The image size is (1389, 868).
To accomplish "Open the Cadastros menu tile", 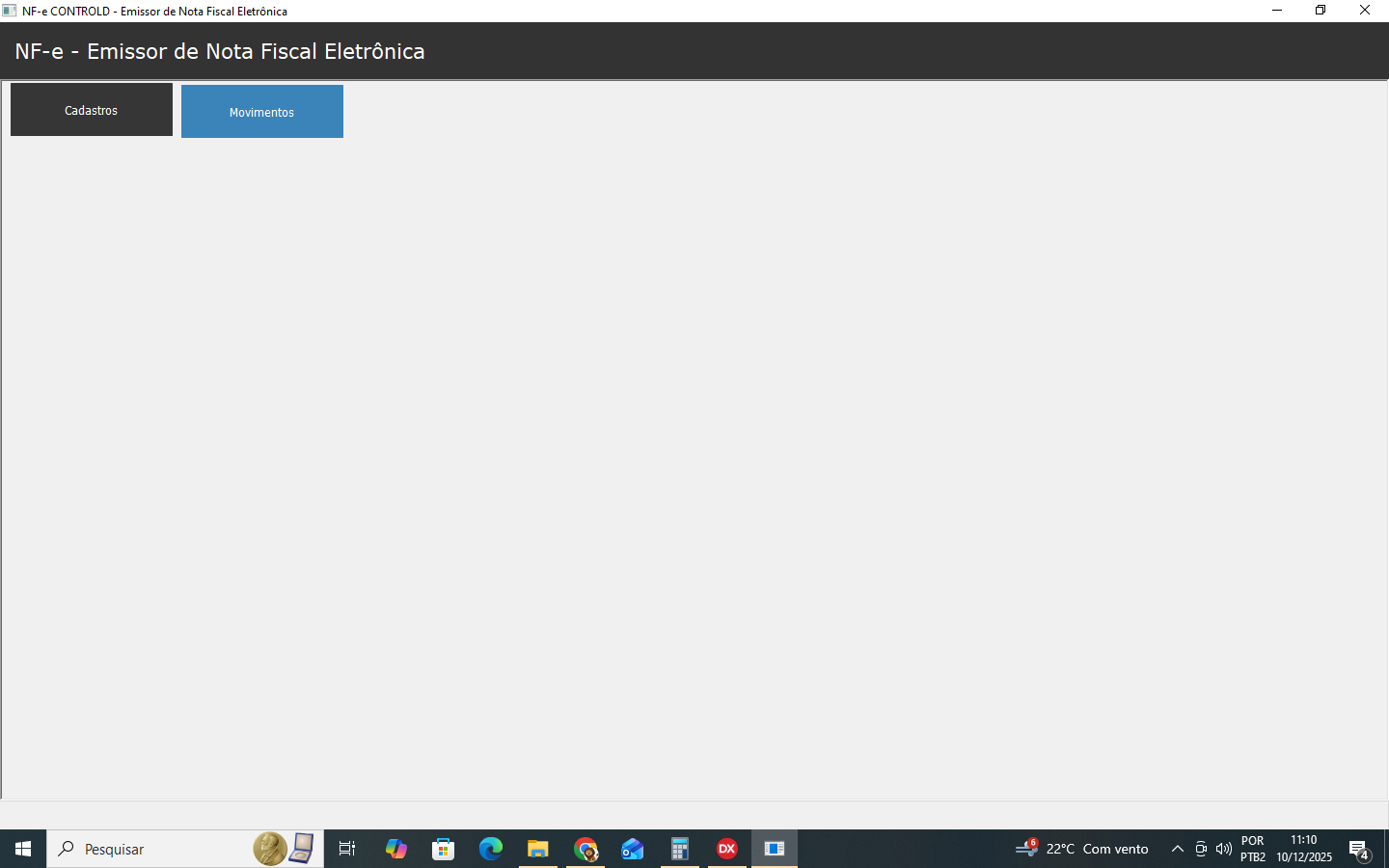I will [92, 110].
